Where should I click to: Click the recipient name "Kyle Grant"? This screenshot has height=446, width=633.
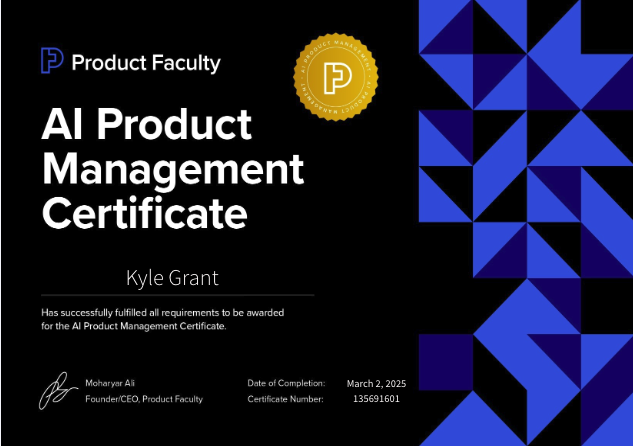coord(172,278)
